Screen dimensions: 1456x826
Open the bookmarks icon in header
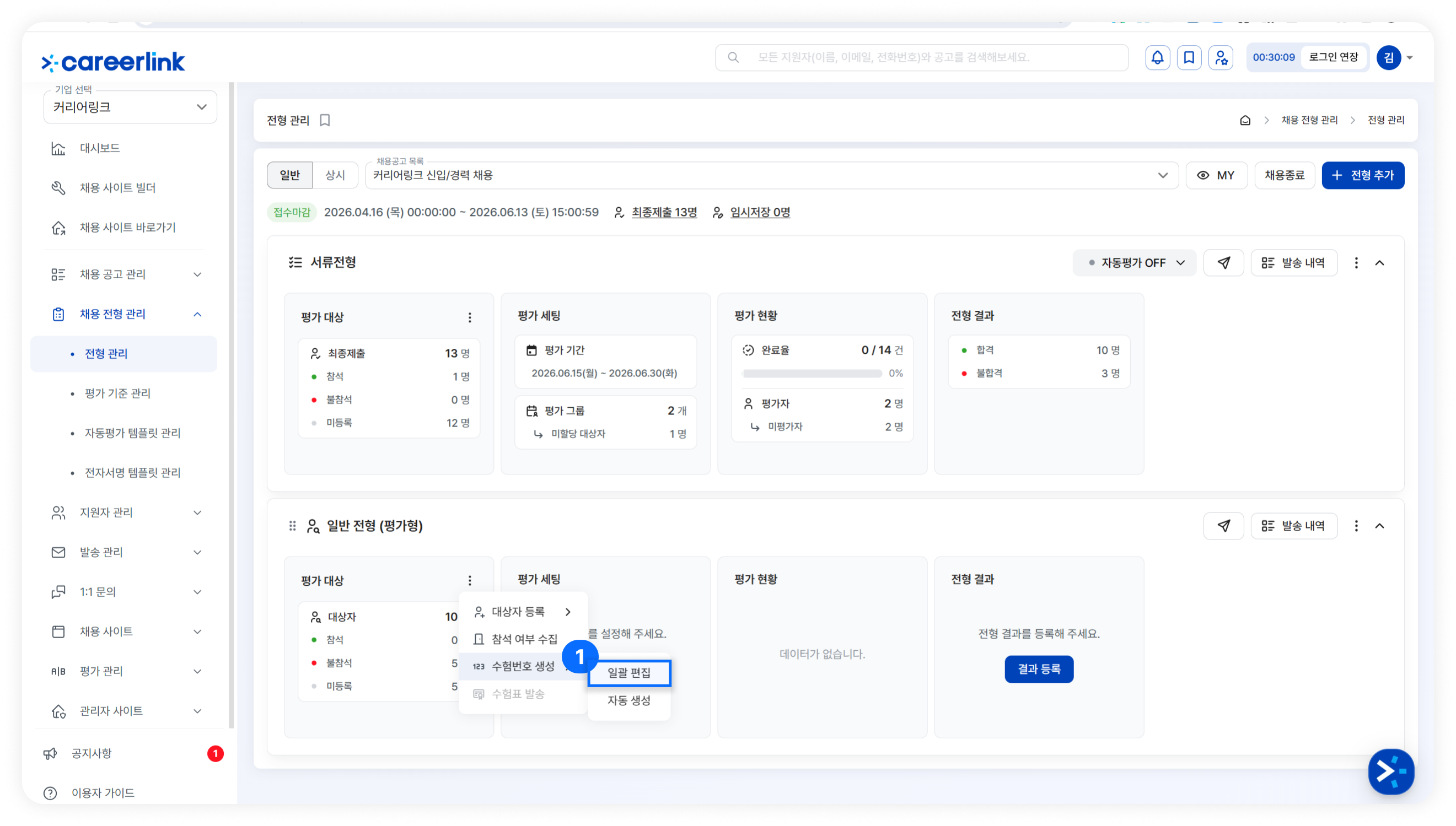[1189, 57]
